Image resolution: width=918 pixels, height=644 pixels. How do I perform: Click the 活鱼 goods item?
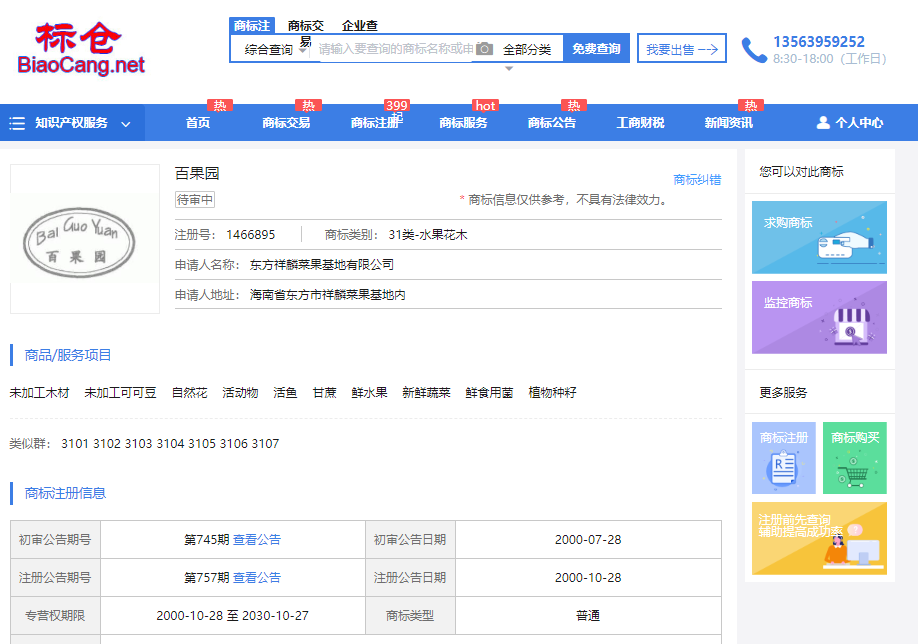click(x=285, y=393)
